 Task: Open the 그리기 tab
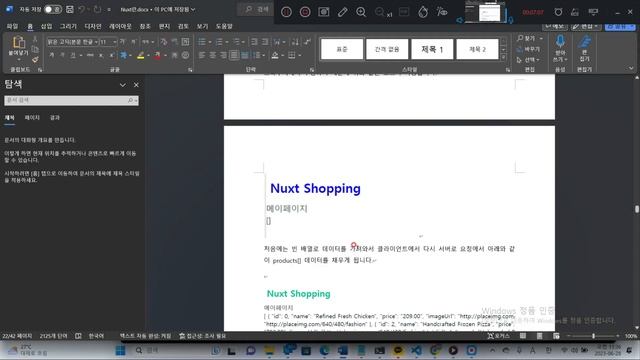pyautogui.click(x=68, y=26)
